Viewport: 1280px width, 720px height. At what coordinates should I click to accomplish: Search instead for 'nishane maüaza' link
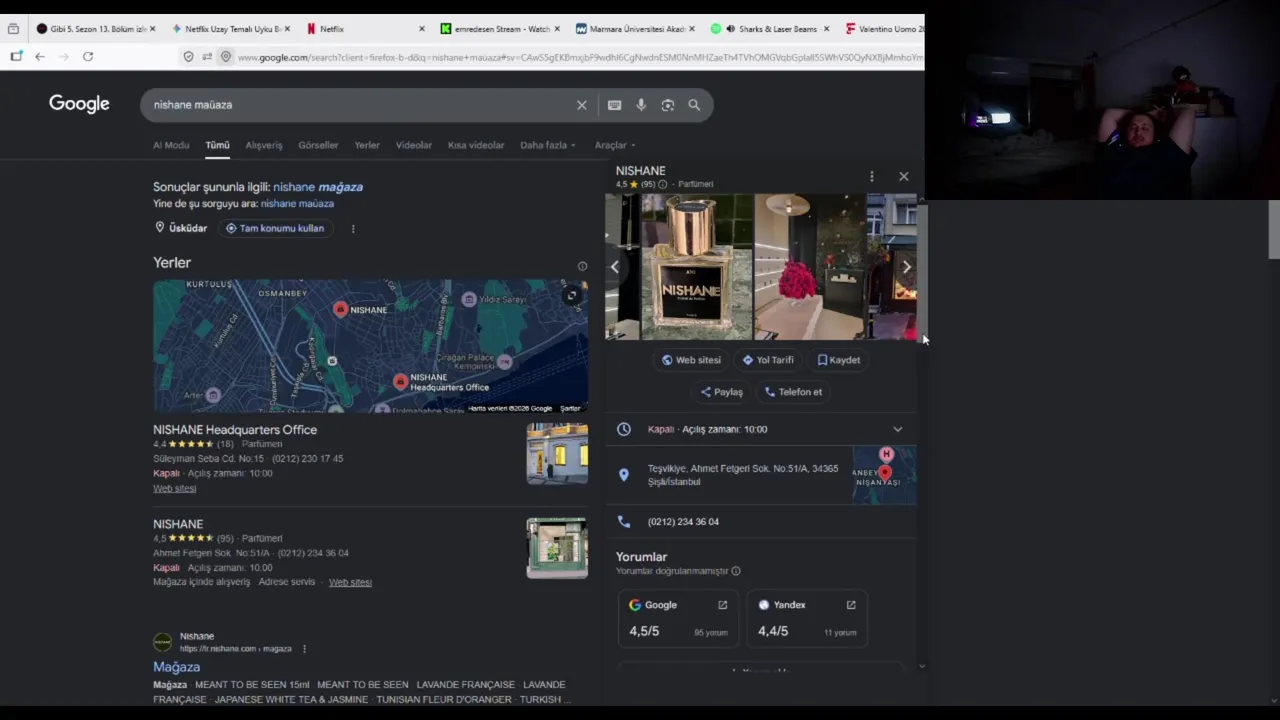tap(297, 204)
